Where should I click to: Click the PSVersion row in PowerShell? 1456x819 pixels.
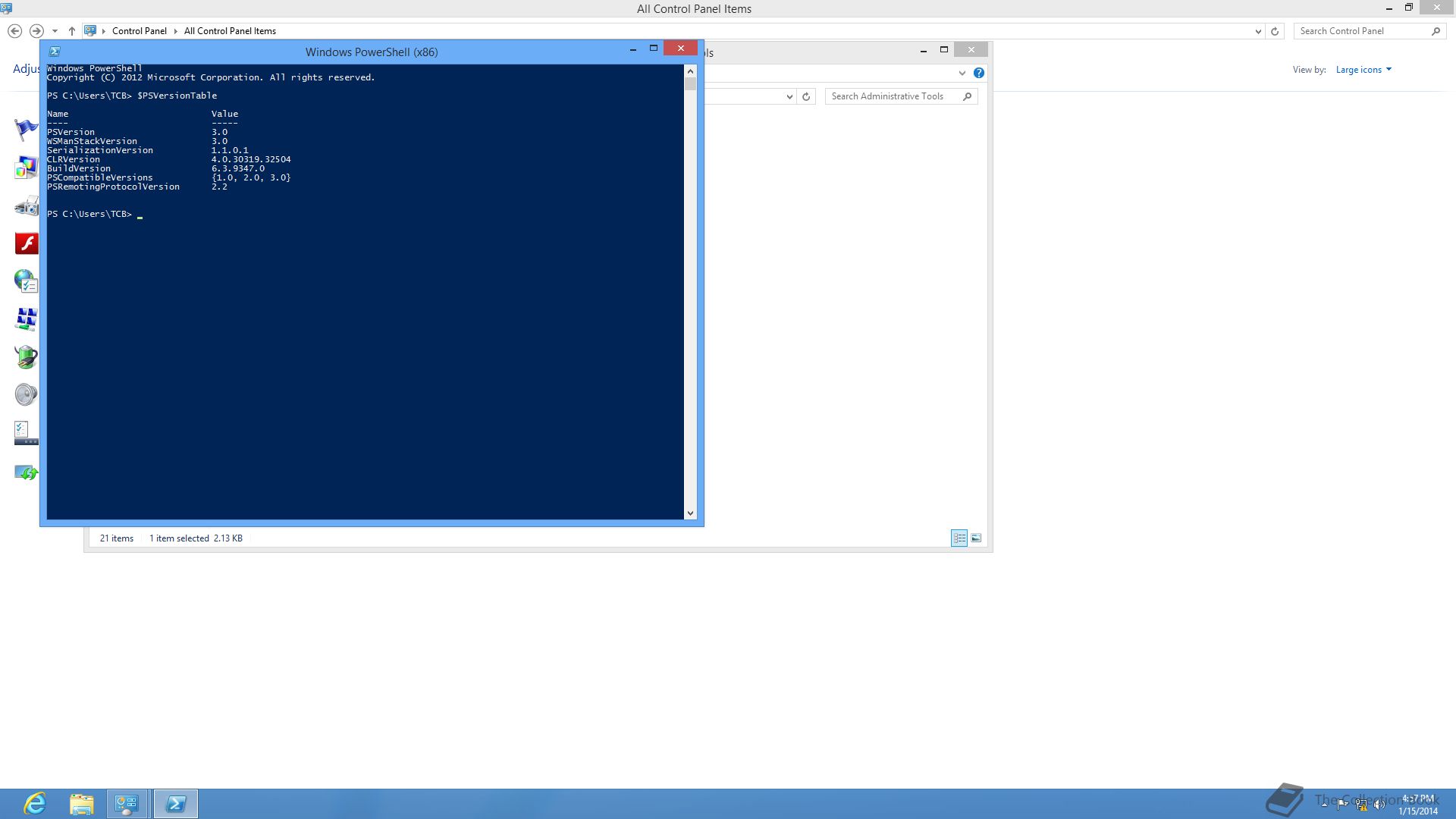(137, 132)
